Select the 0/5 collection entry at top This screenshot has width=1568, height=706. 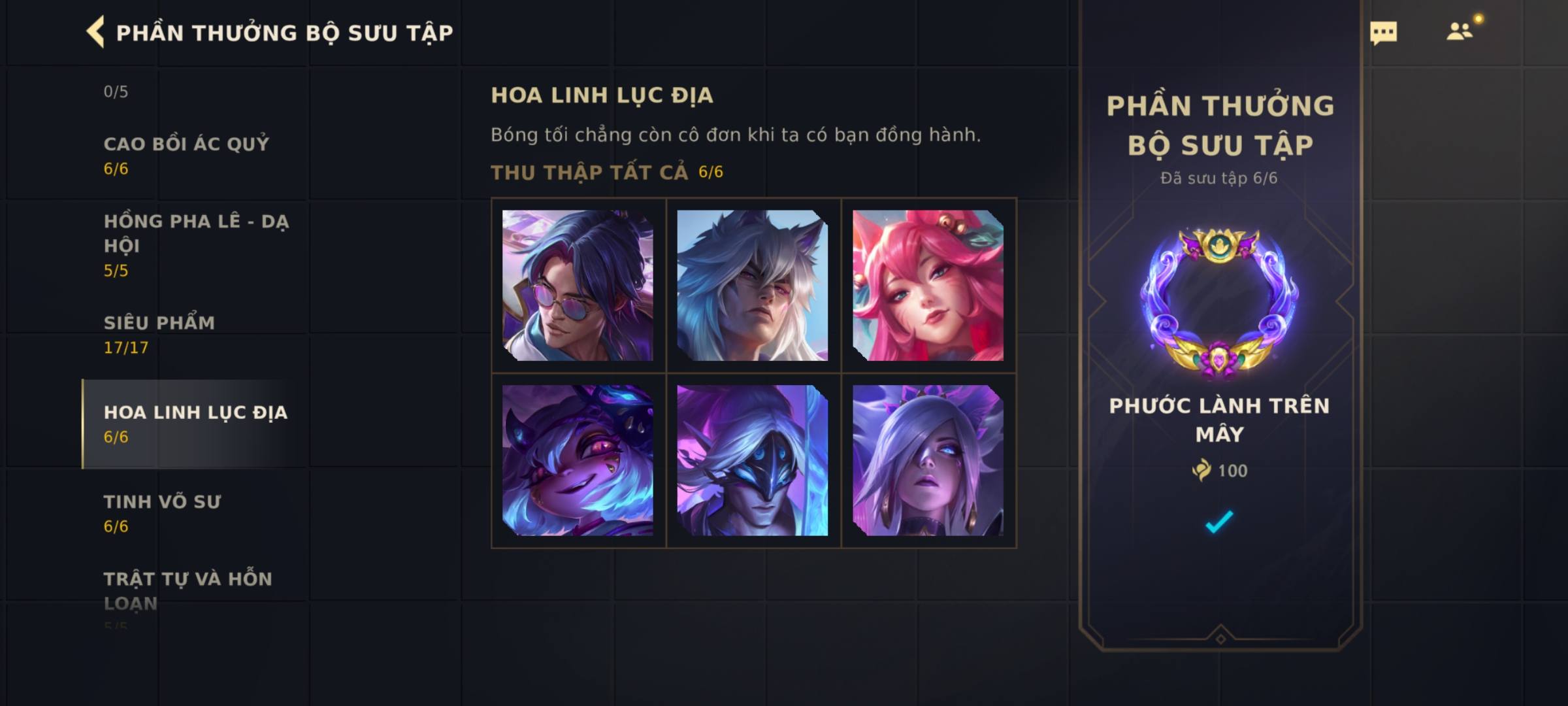tap(116, 92)
